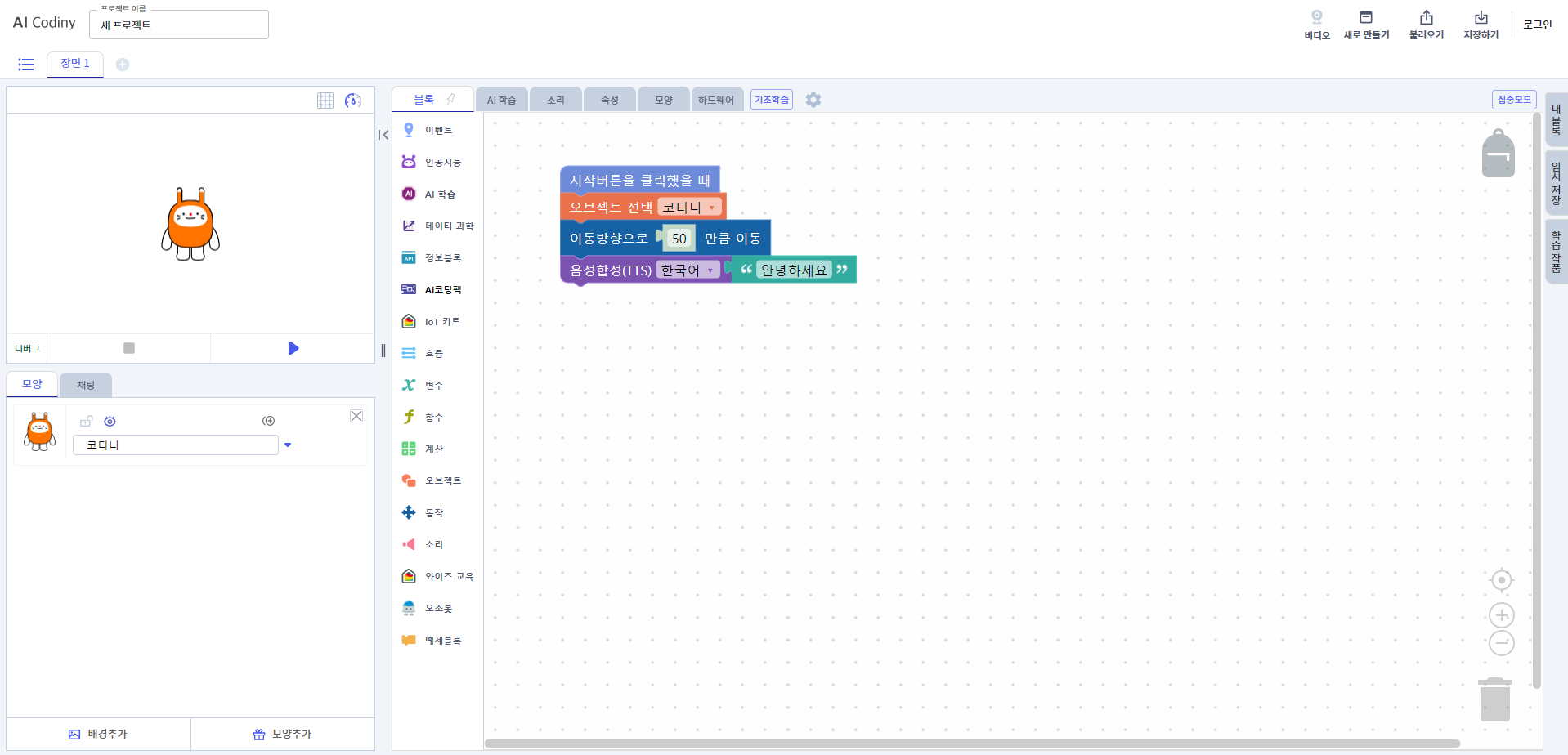Toggle the 디버그 debug option
Viewport: 1568px width, 755px height.
pos(27,349)
